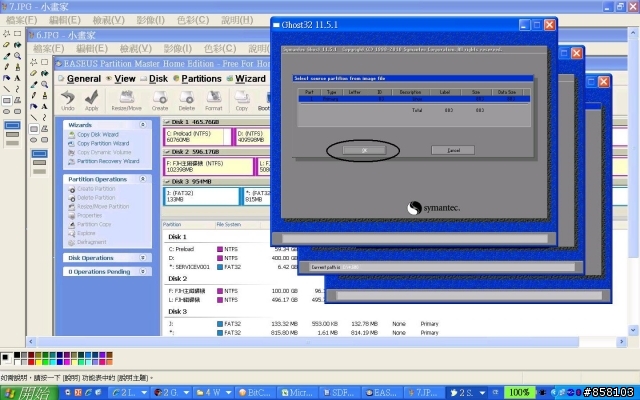Click the 開始 Start button
The width and height of the screenshot is (640, 400).
click(29, 393)
